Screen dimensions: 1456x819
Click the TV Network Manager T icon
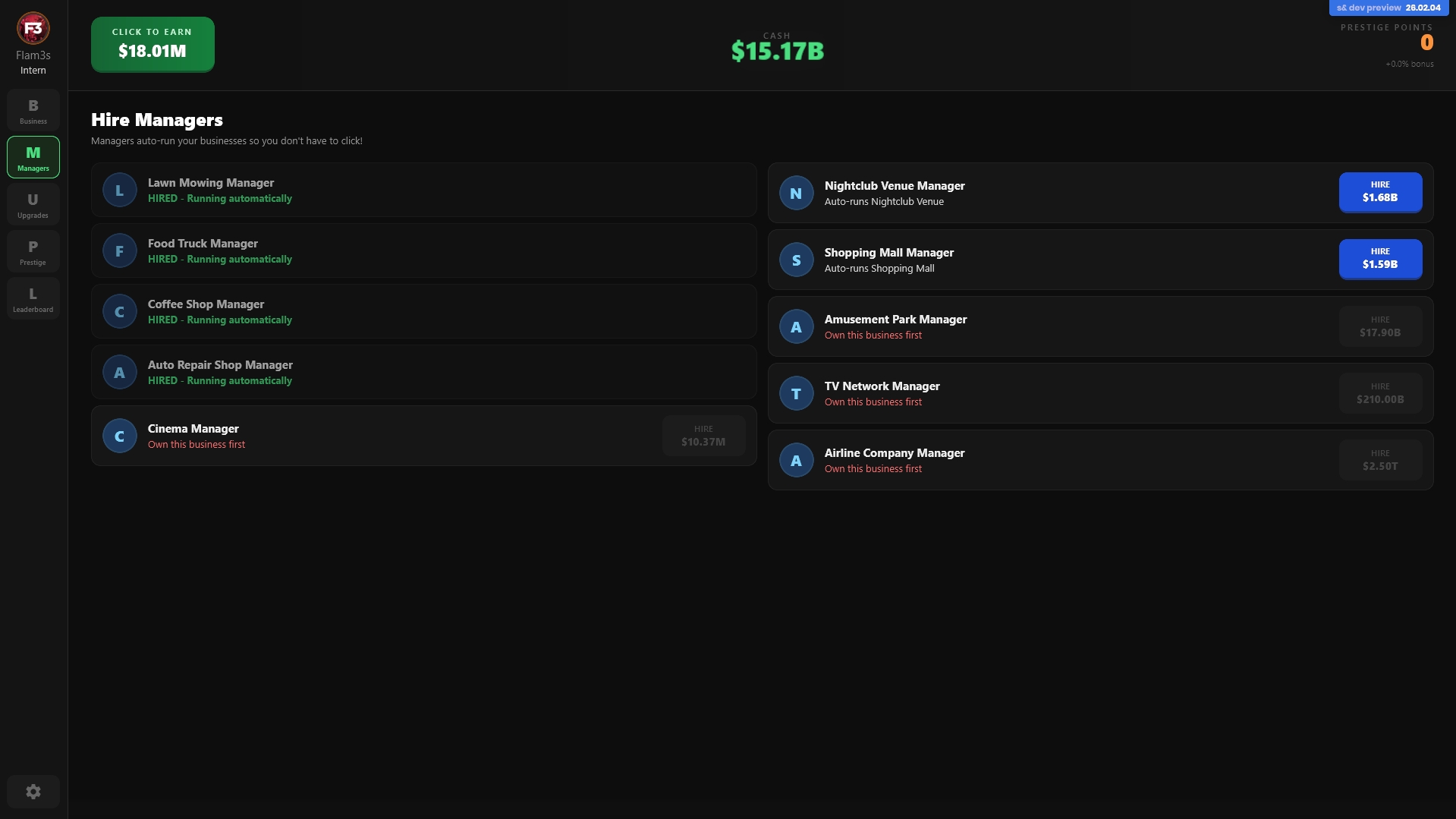796,394
